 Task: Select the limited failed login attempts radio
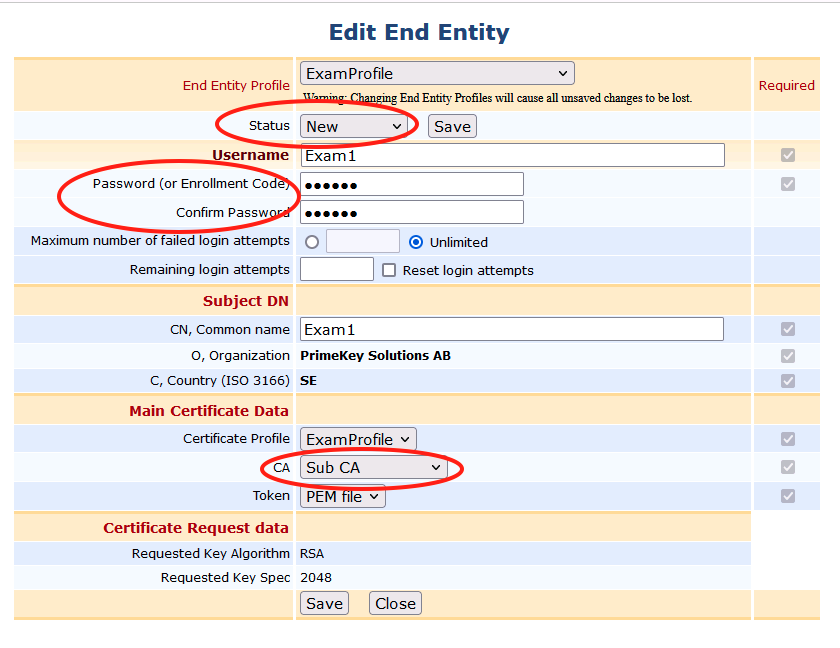(313, 242)
